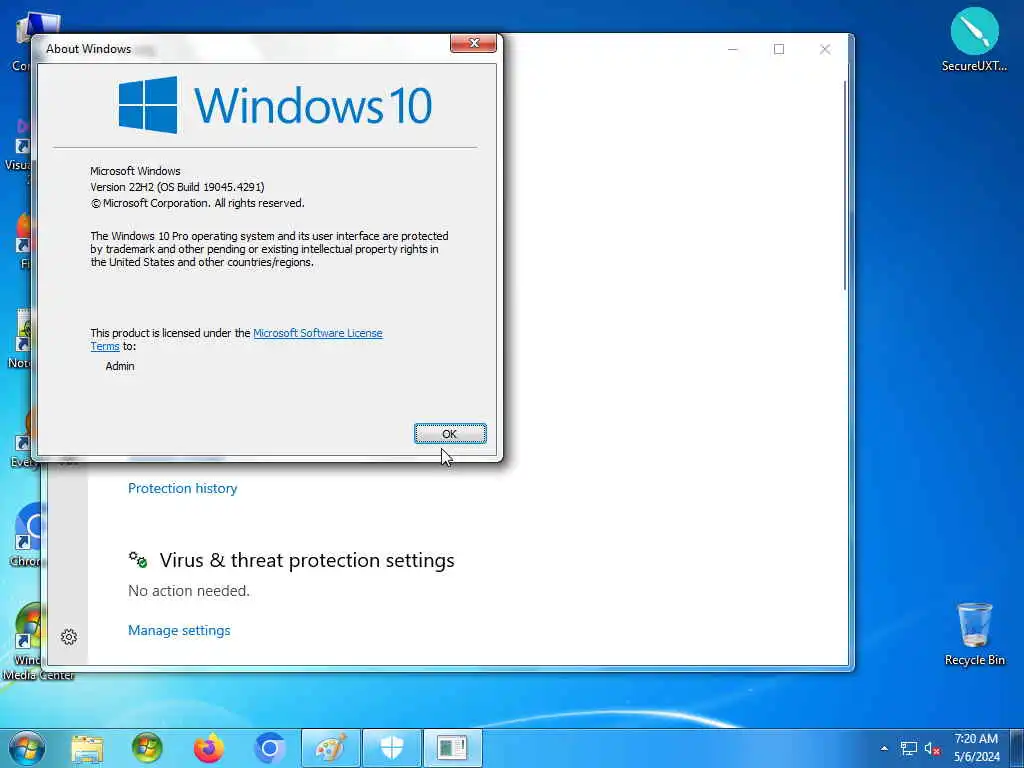Click the Virus & threat protection settings heading
Image resolution: width=1024 pixels, height=768 pixels.
coord(307,560)
